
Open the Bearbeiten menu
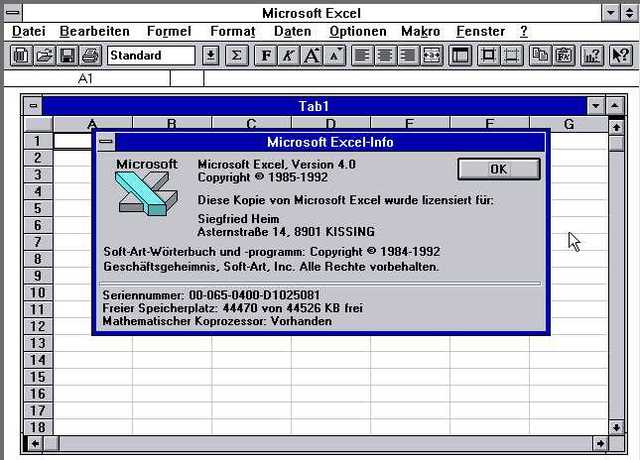(94, 31)
